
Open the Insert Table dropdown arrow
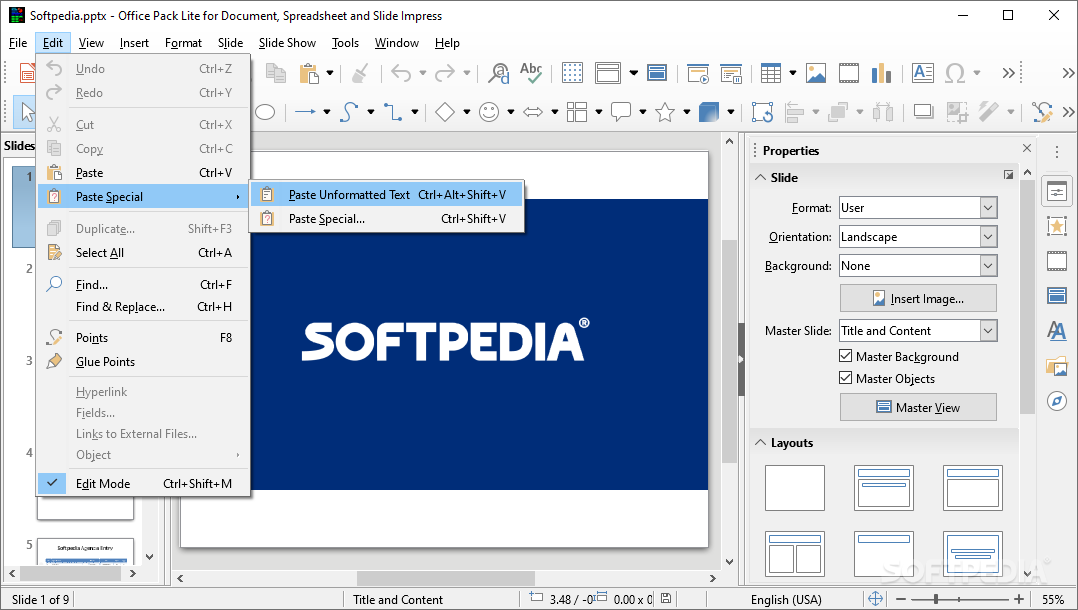pyautogui.click(x=793, y=72)
